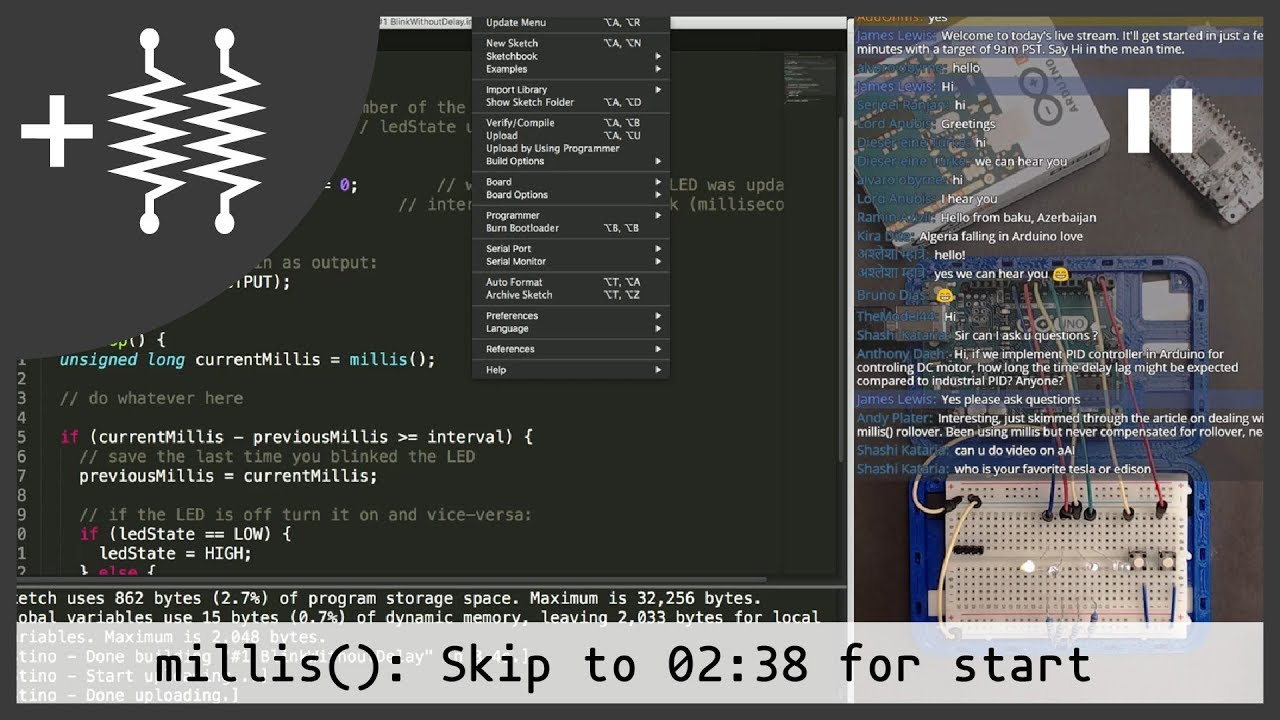Click the 'if (currentMillis - previousMillis >= interval)' line
The width and height of the screenshot is (1280, 720).
297,437
